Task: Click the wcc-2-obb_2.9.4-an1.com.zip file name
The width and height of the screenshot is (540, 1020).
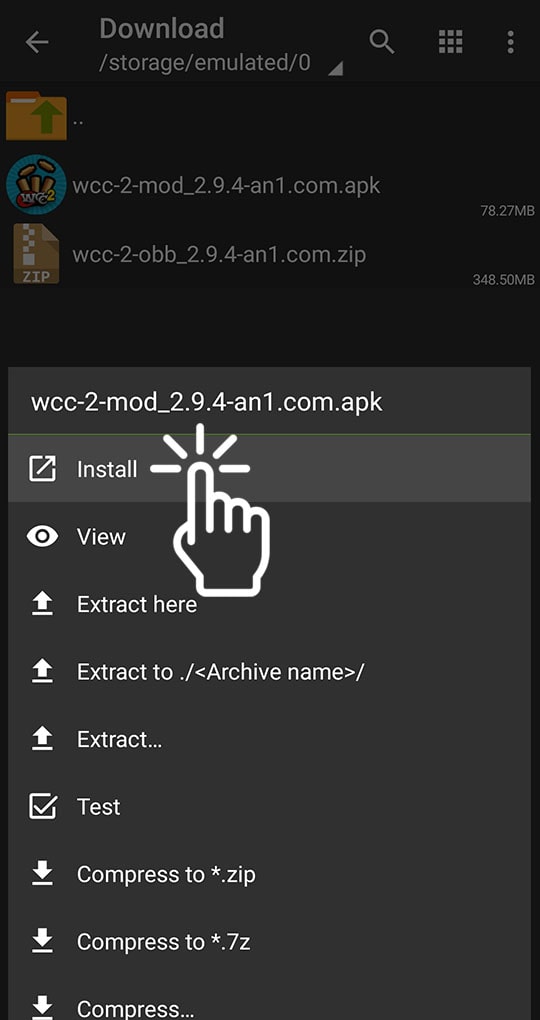Action: coord(219,254)
